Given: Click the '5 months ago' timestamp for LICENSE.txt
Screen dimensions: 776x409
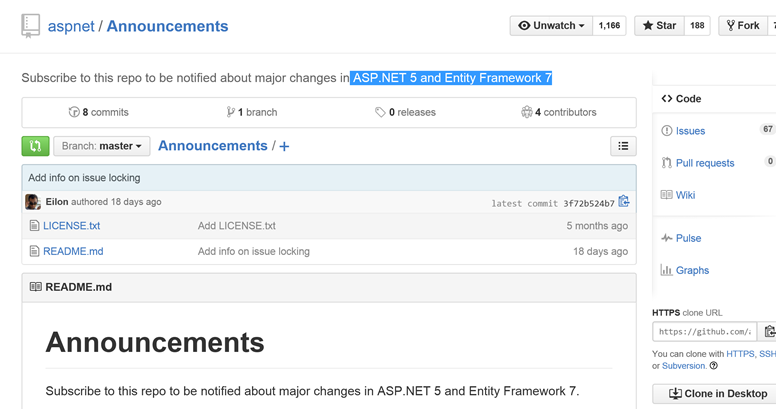Looking at the screenshot, I should pyautogui.click(x=597, y=226).
